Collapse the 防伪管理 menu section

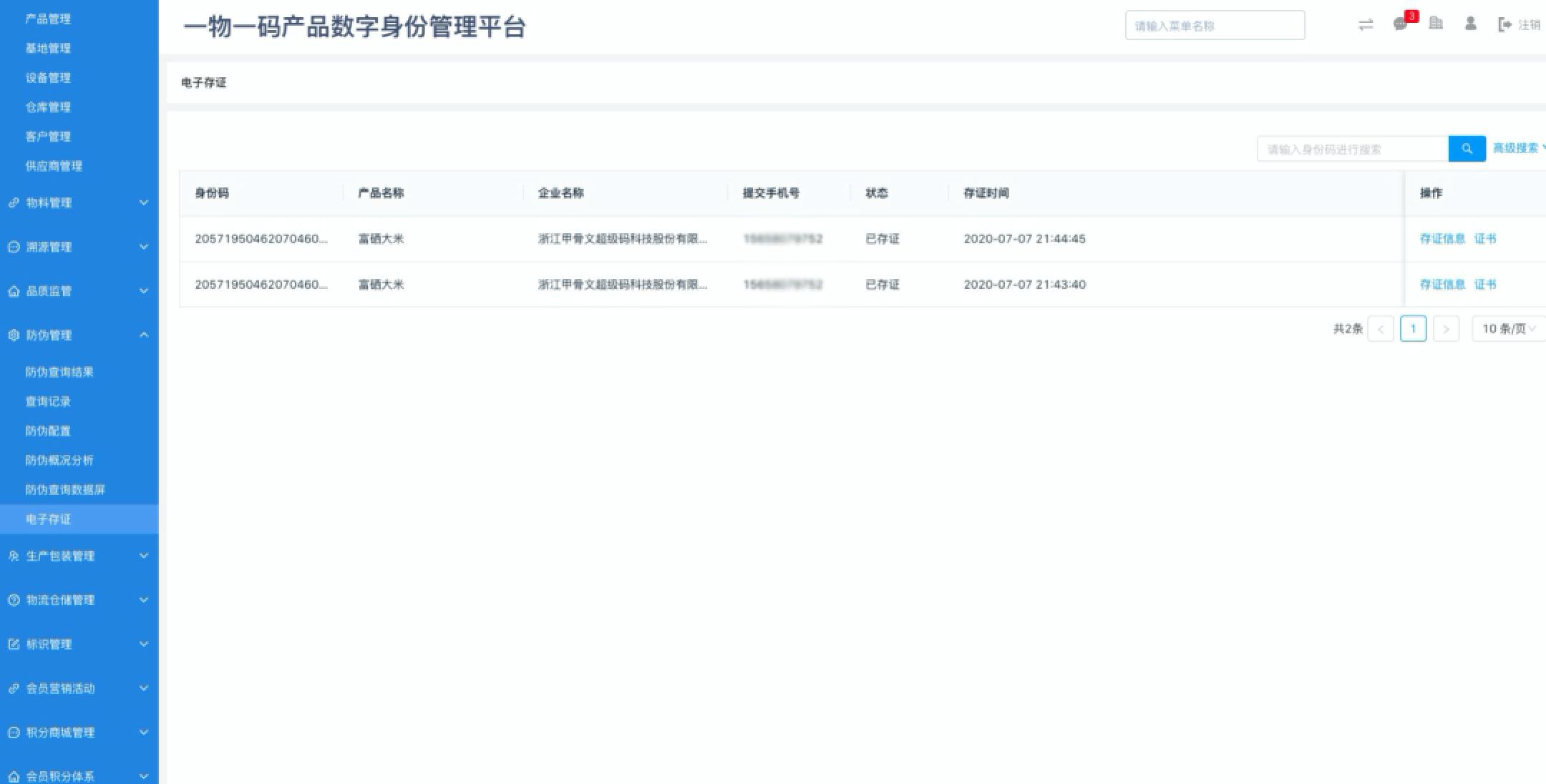144,335
